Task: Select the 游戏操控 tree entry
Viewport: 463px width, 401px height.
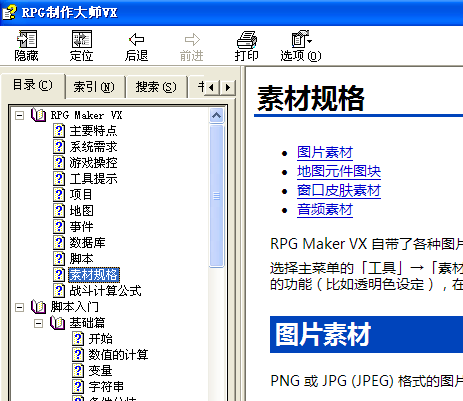Action: tap(93, 163)
